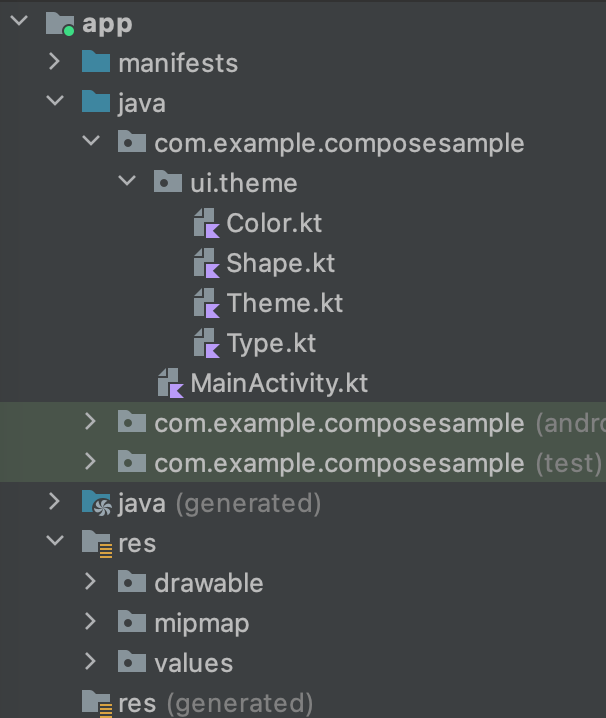This screenshot has height=718, width=606.
Task: Click the res resources folder icon
Action: (97, 543)
